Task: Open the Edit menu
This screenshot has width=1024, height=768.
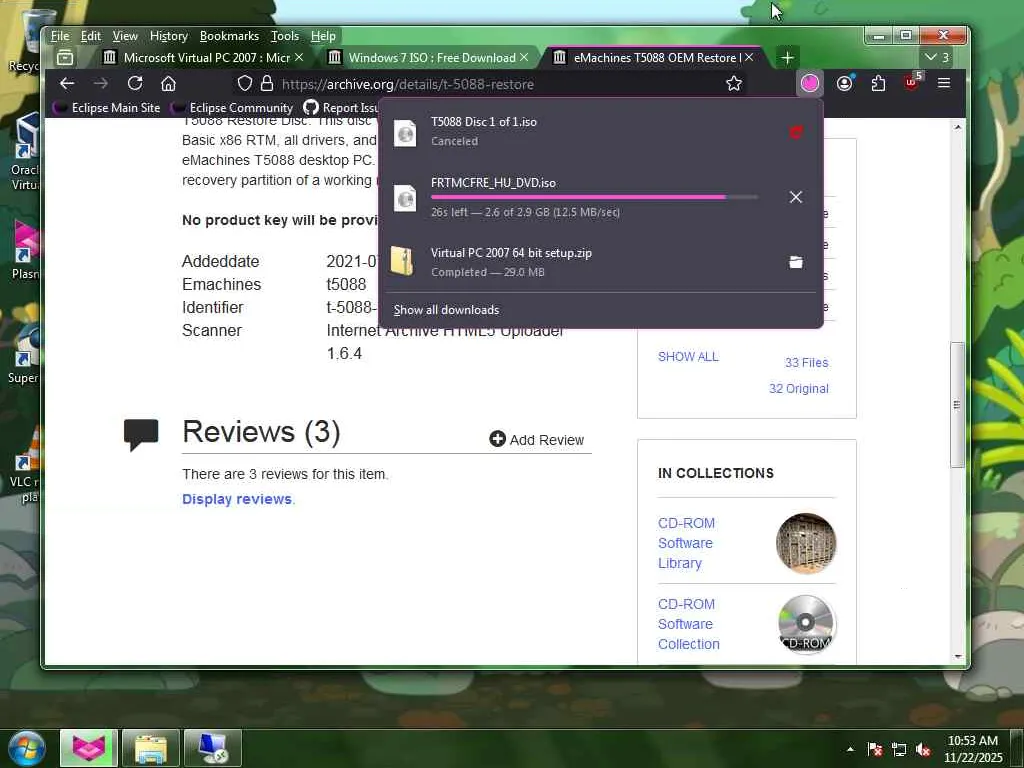Action: pyautogui.click(x=91, y=36)
